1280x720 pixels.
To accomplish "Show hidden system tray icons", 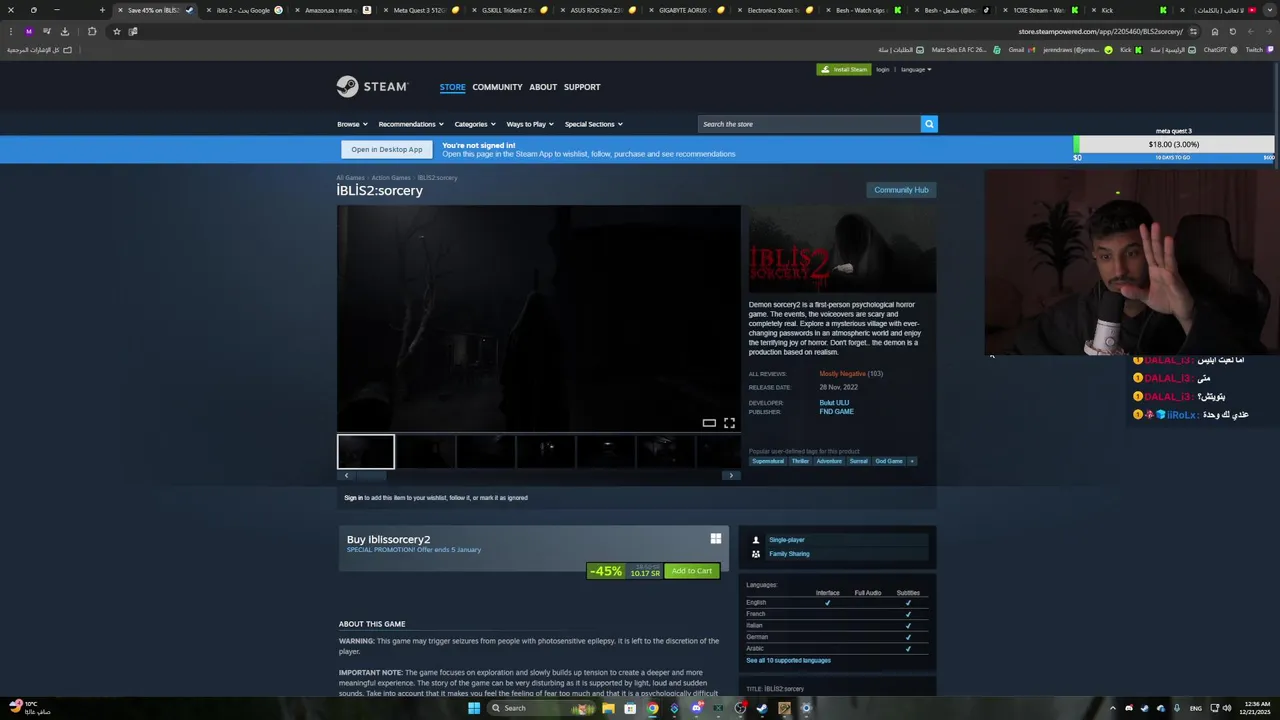I will [1113, 708].
